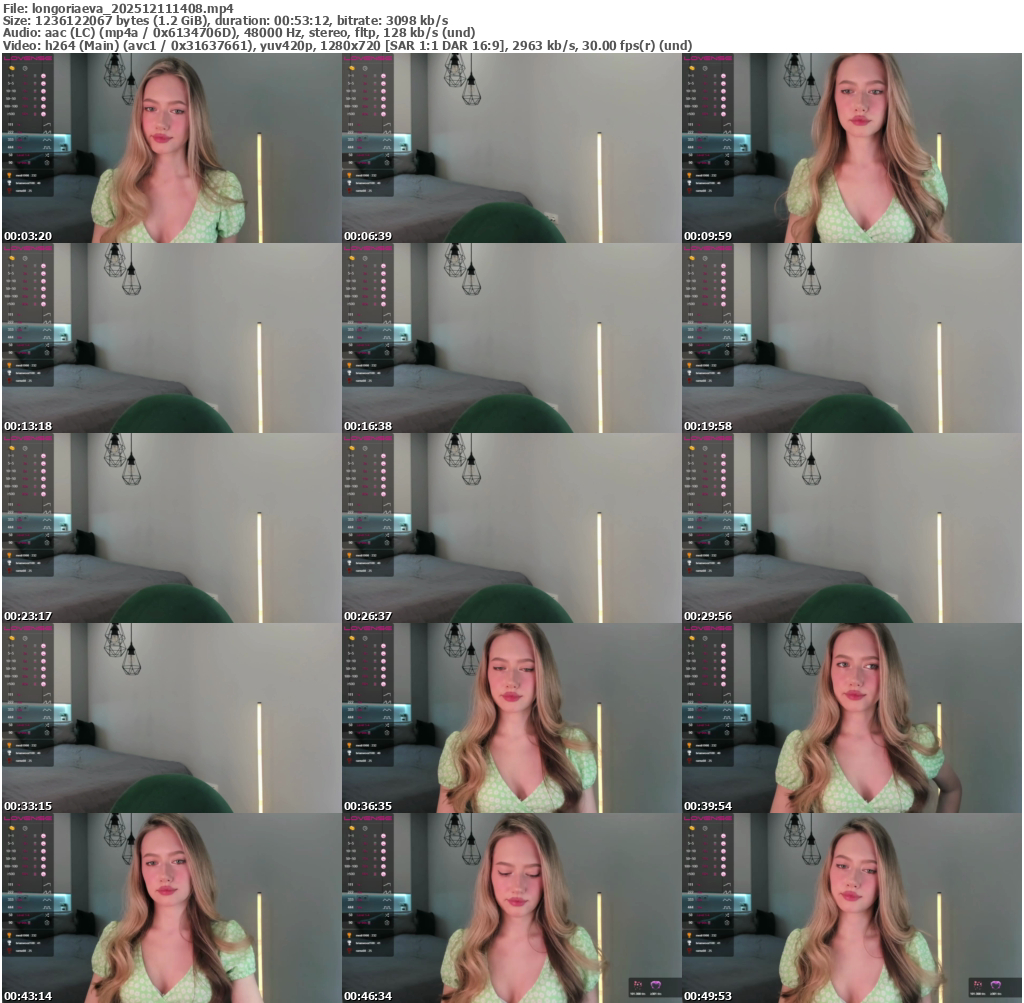Click the frame at 00:19:58
Screen dimensions: 1024x1003
click(851, 338)
